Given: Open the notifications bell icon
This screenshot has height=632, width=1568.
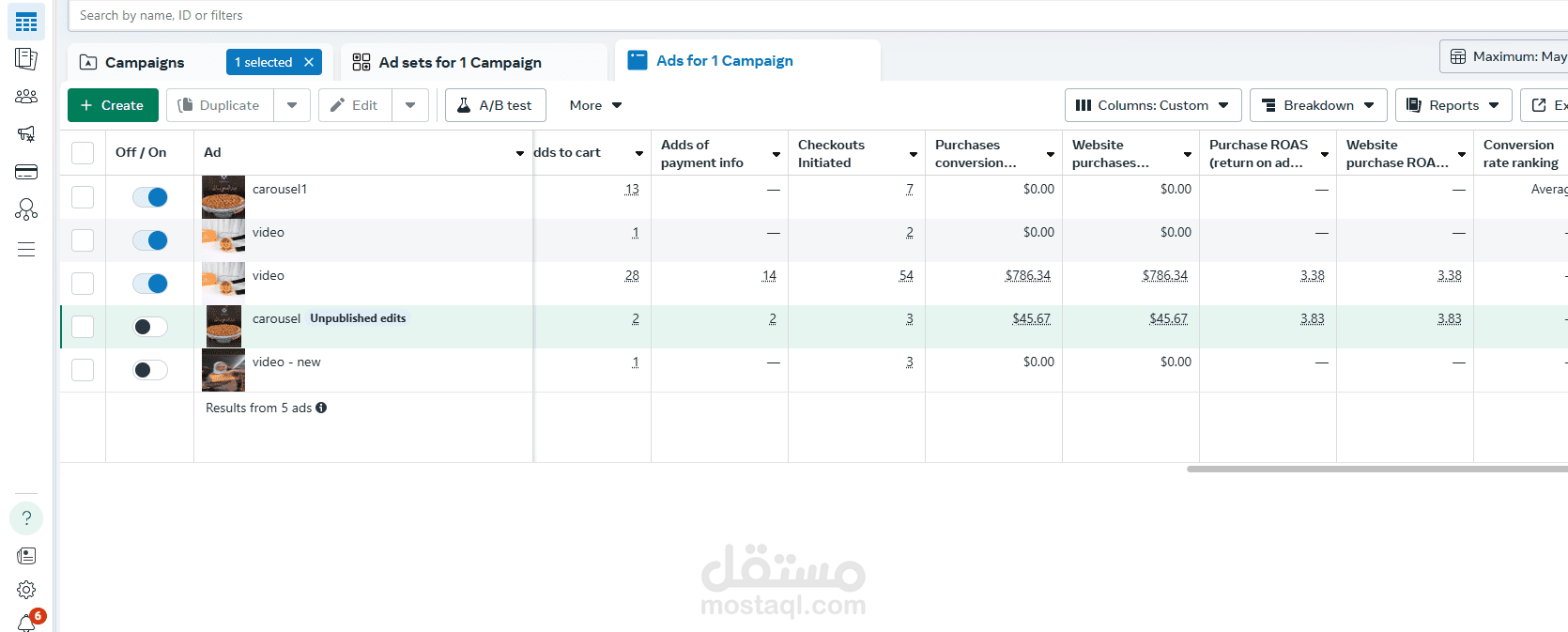Looking at the screenshot, I should (x=26, y=623).
